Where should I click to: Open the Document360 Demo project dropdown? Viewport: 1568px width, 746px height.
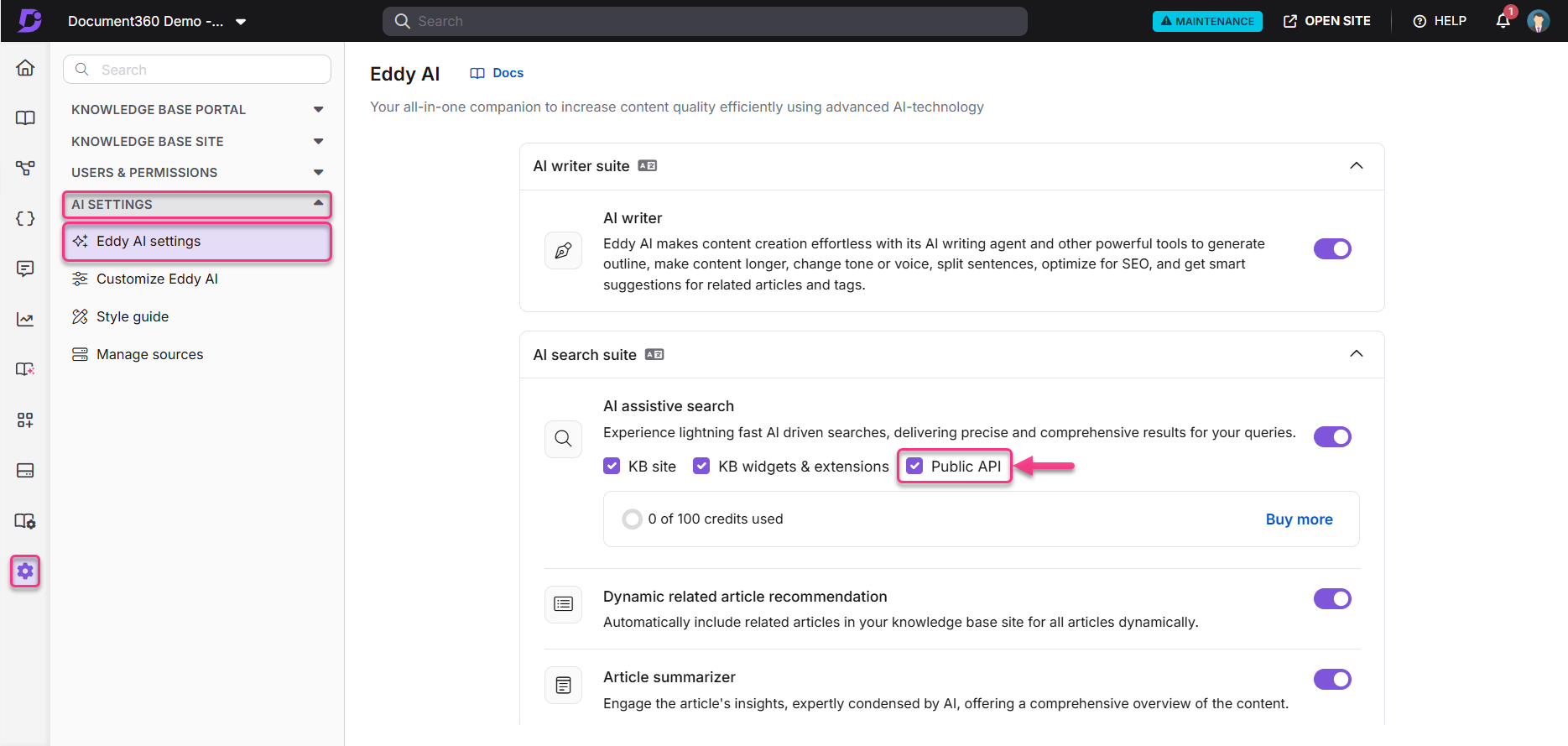[x=157, y=22]
